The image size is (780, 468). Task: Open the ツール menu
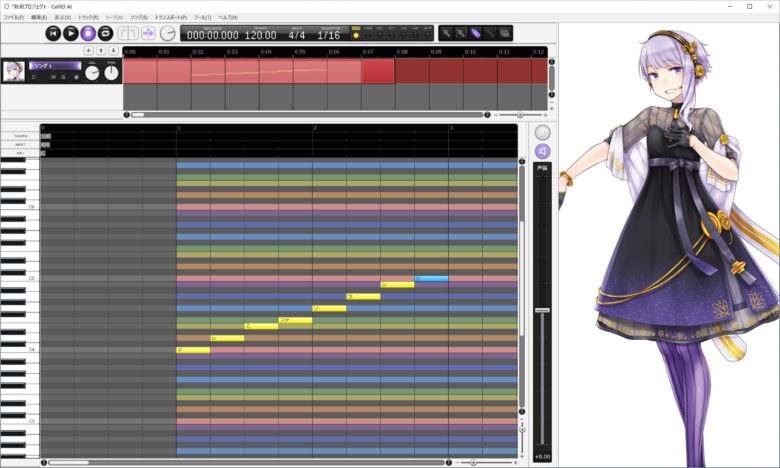(202, 17)
